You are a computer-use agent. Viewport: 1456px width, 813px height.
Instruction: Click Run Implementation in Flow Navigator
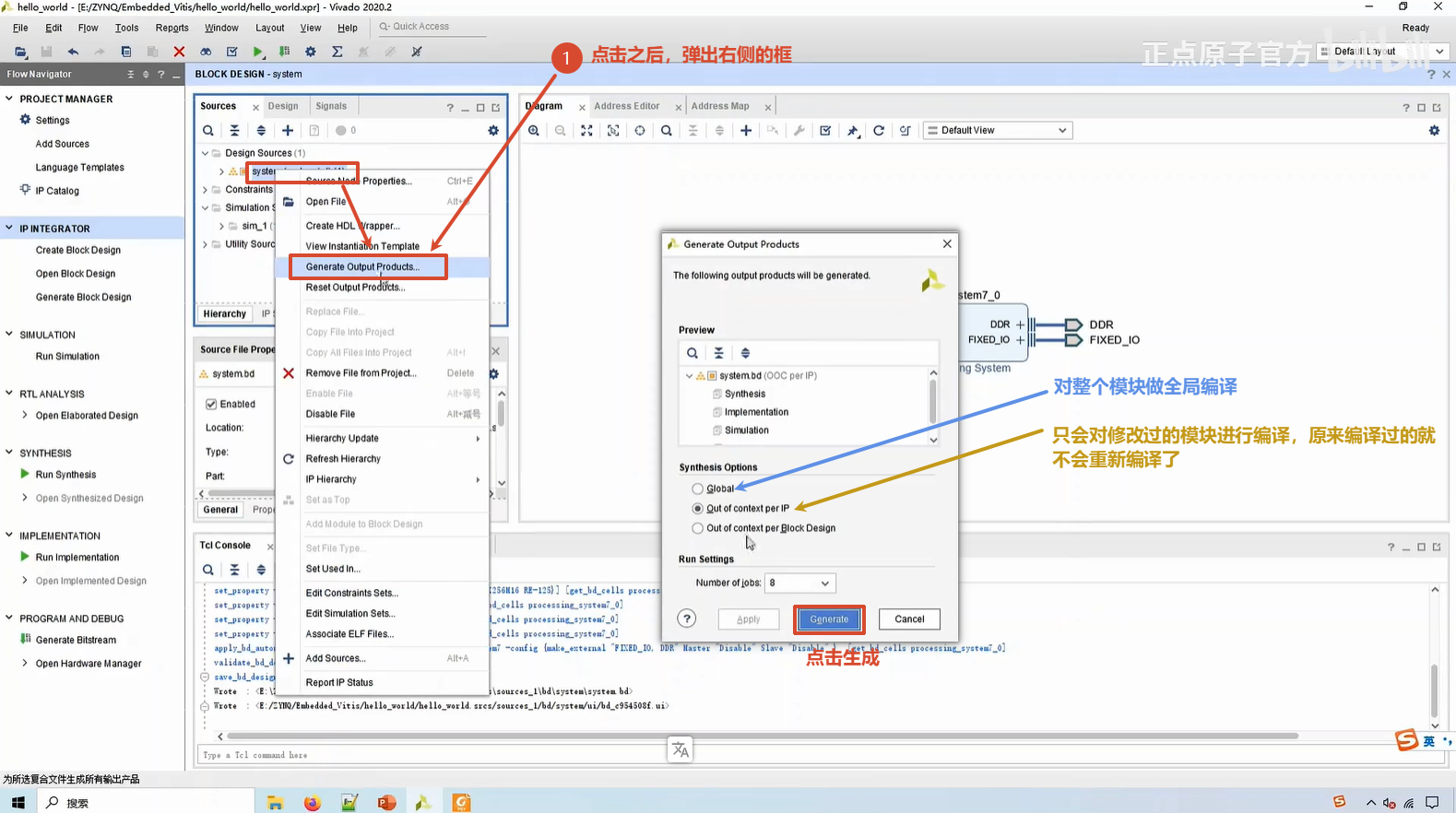point(77,557)
